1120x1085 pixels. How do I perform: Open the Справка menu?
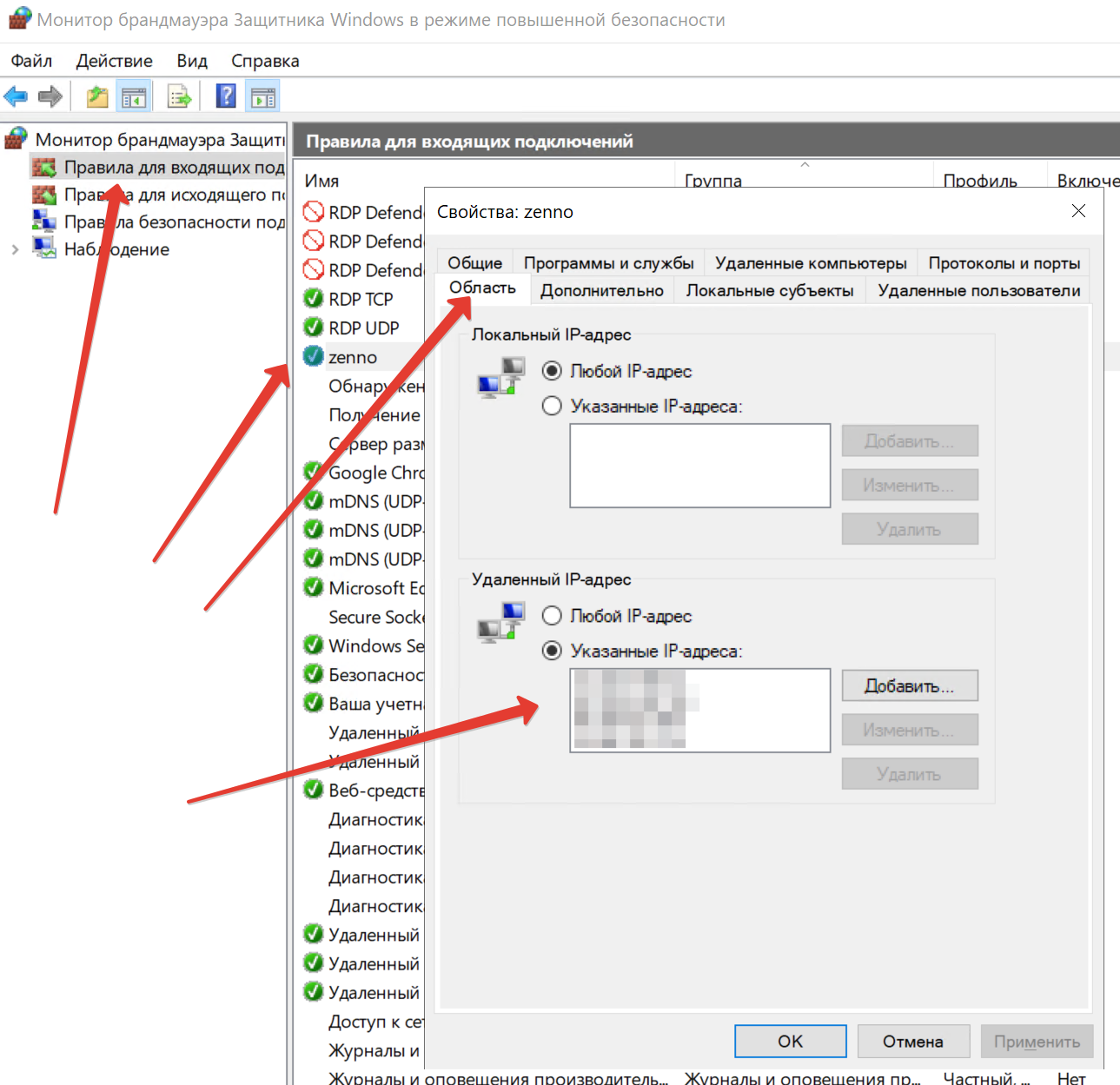click(265, 61)
